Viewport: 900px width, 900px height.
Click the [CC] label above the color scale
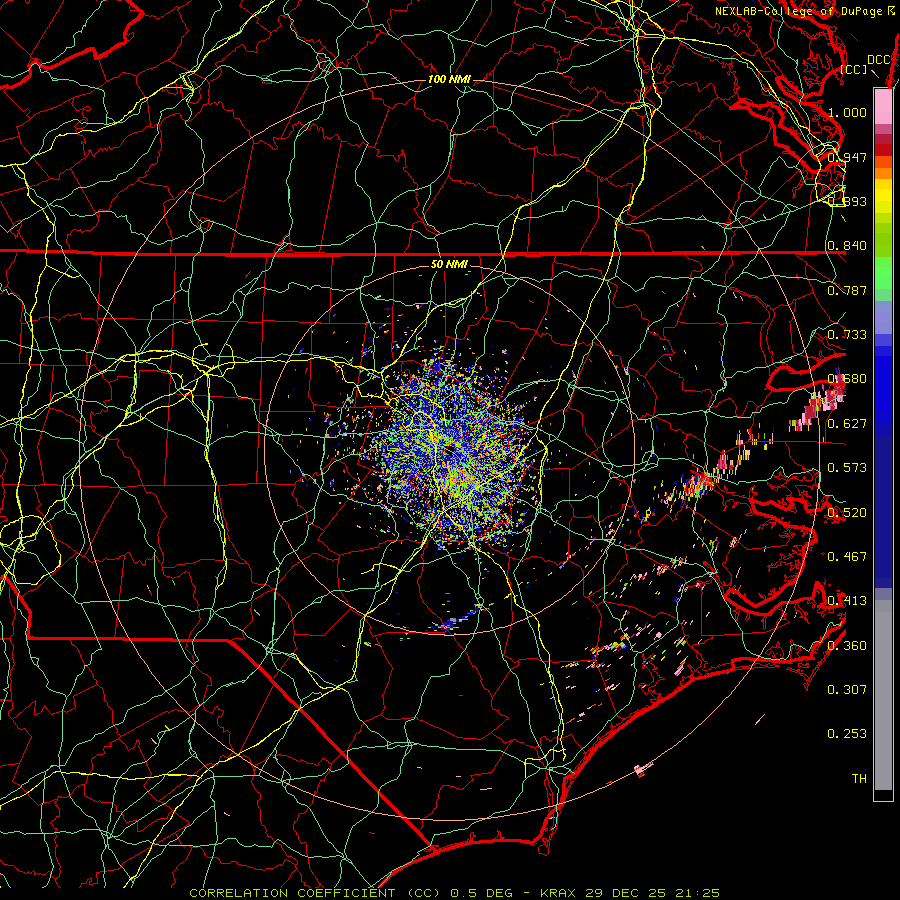pos(854,69)
